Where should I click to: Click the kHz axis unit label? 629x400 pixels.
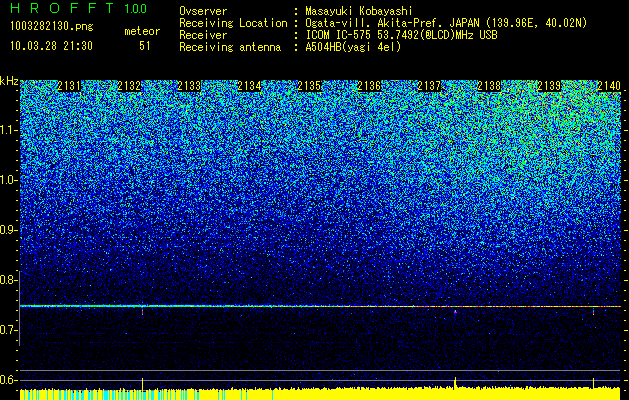9,81
